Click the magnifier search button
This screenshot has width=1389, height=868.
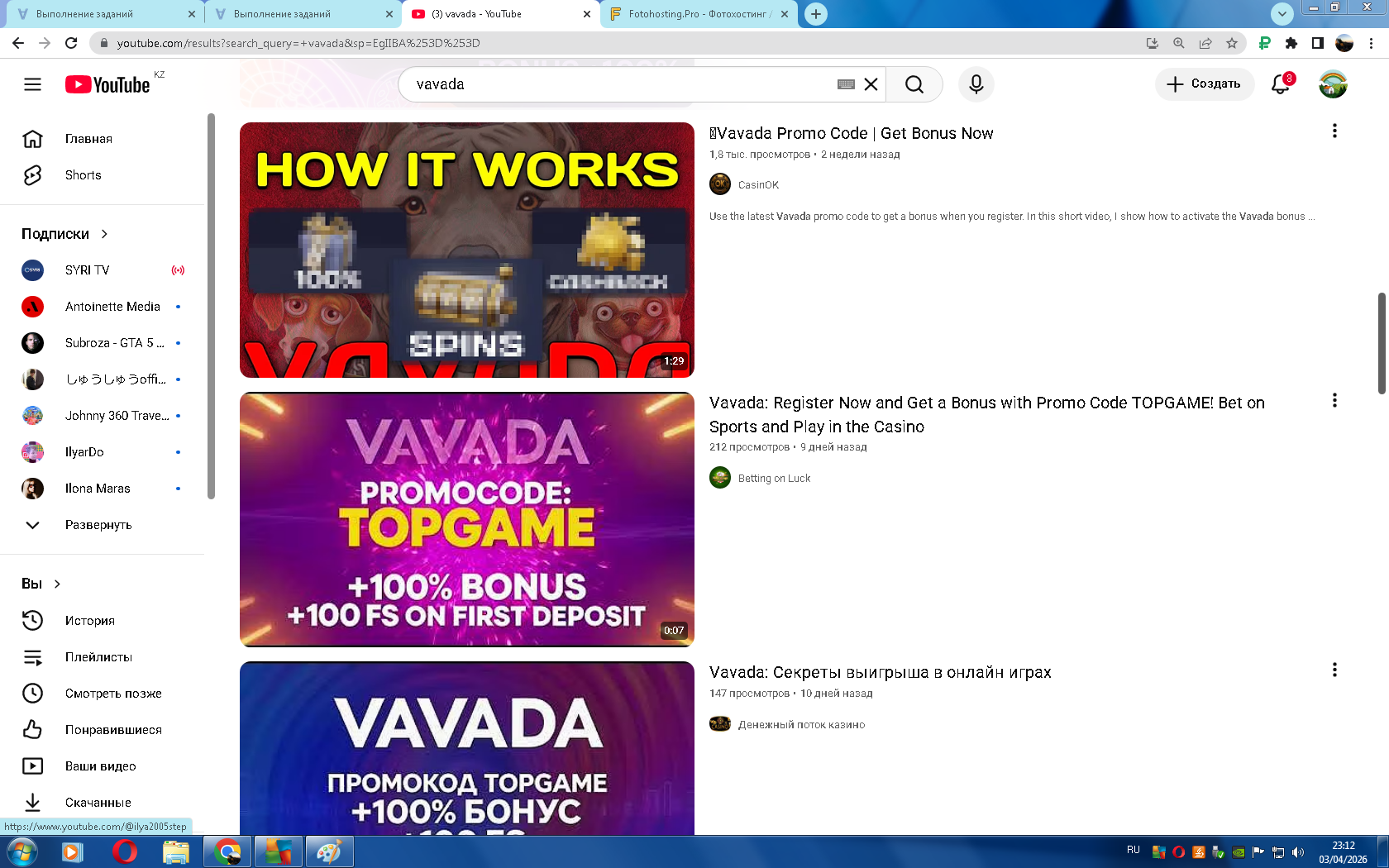coord(914,84)
